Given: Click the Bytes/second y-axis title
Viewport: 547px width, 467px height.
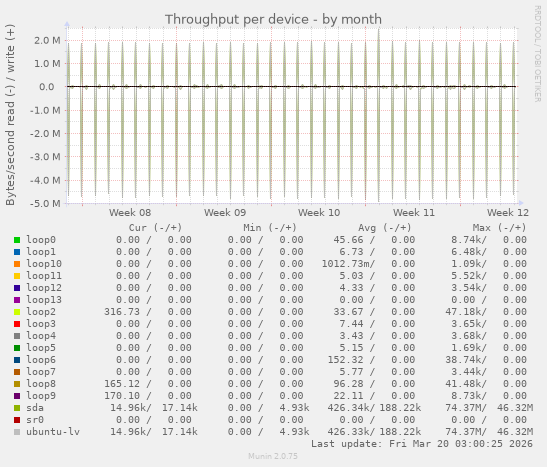Looking at the screenshot, I should tap(10, 115).
